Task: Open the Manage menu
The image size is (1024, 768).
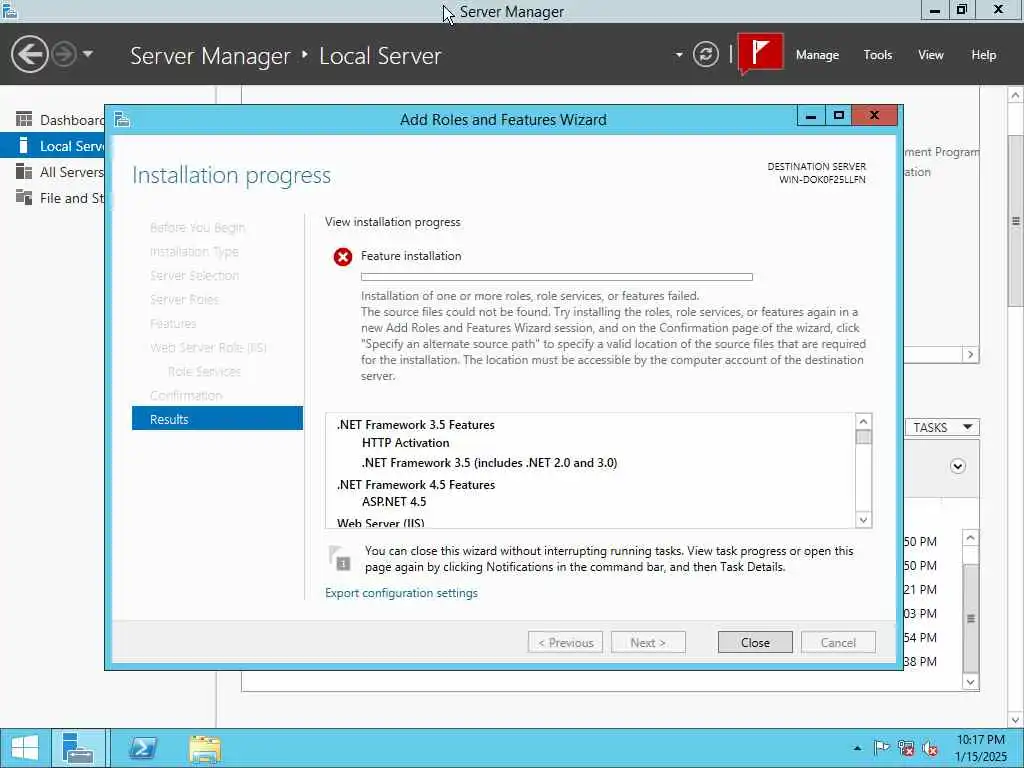Action: [x=817, y=55]
